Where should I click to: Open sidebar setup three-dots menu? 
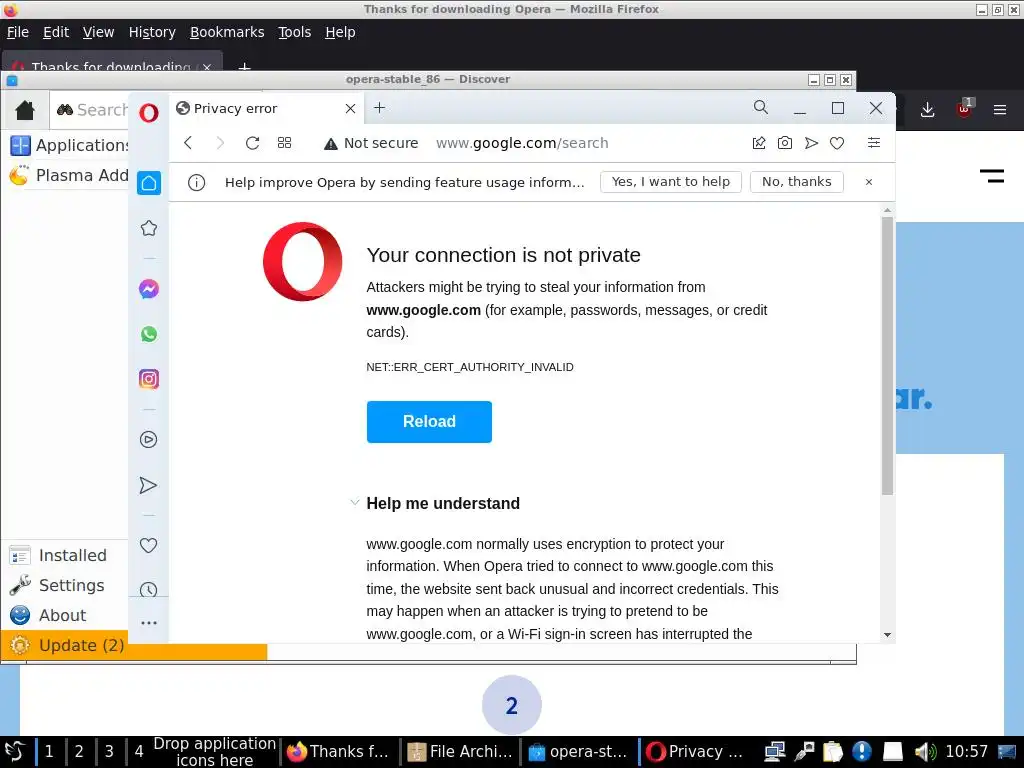click(149, 623)
